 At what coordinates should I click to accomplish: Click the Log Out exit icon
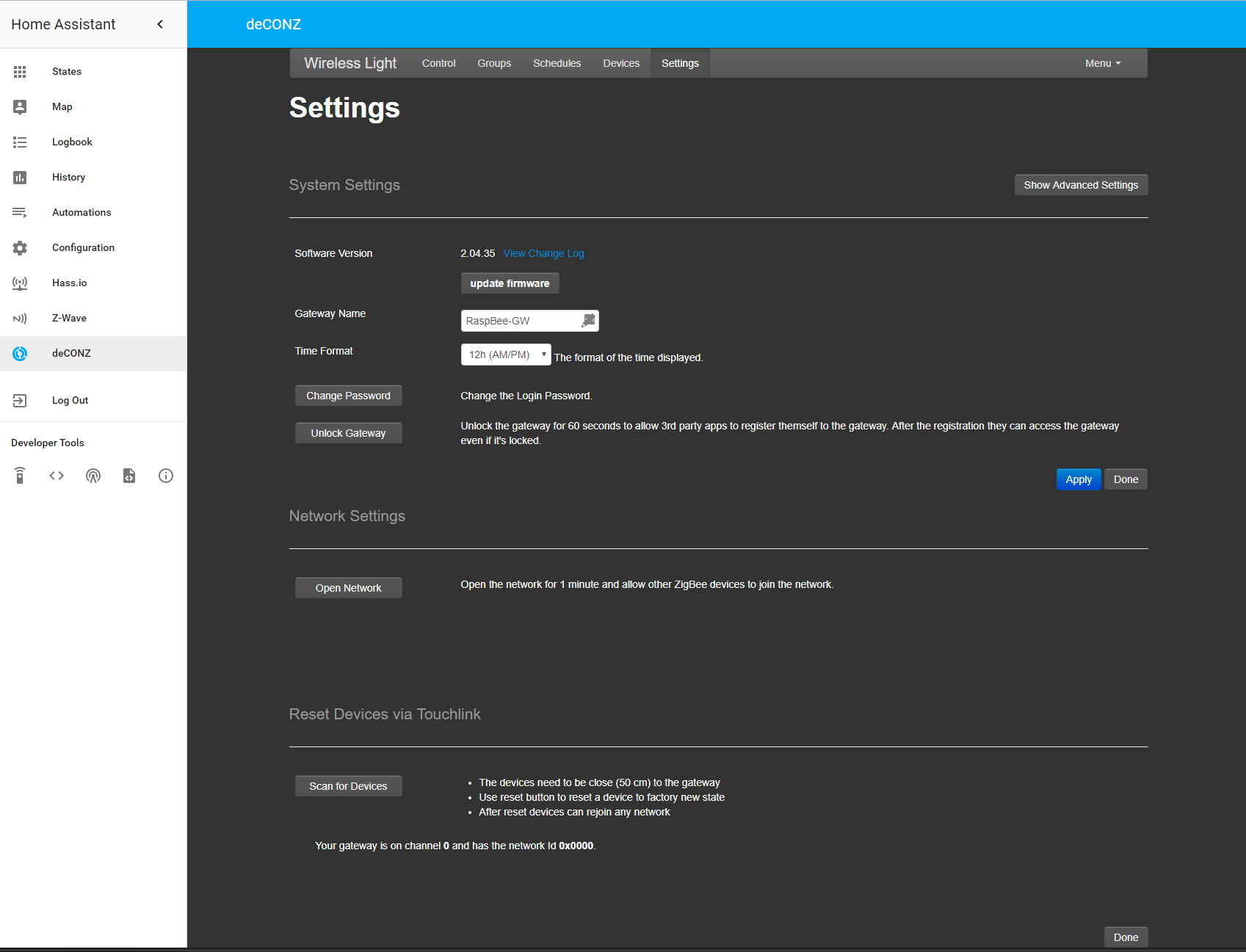[x=20, y=400]
